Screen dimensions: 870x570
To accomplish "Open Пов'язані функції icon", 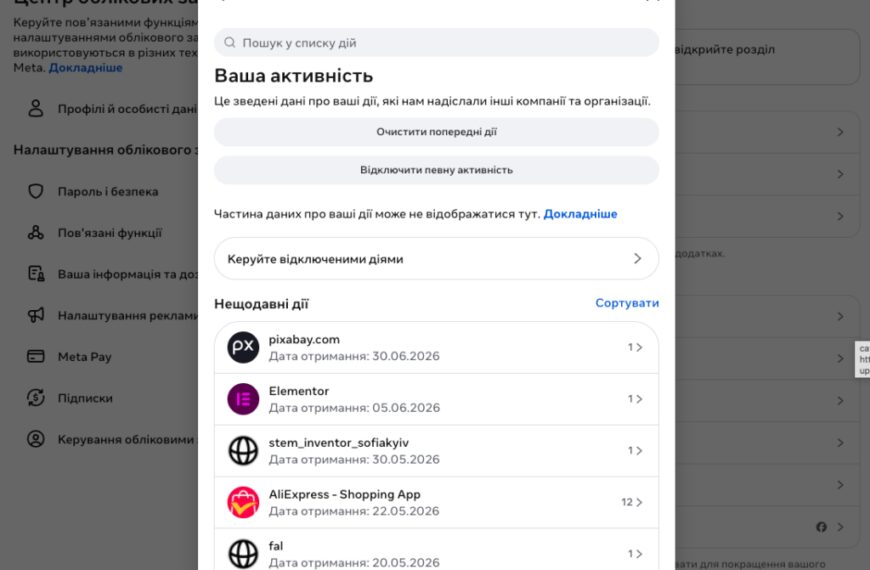I will (x=36, y=233).
